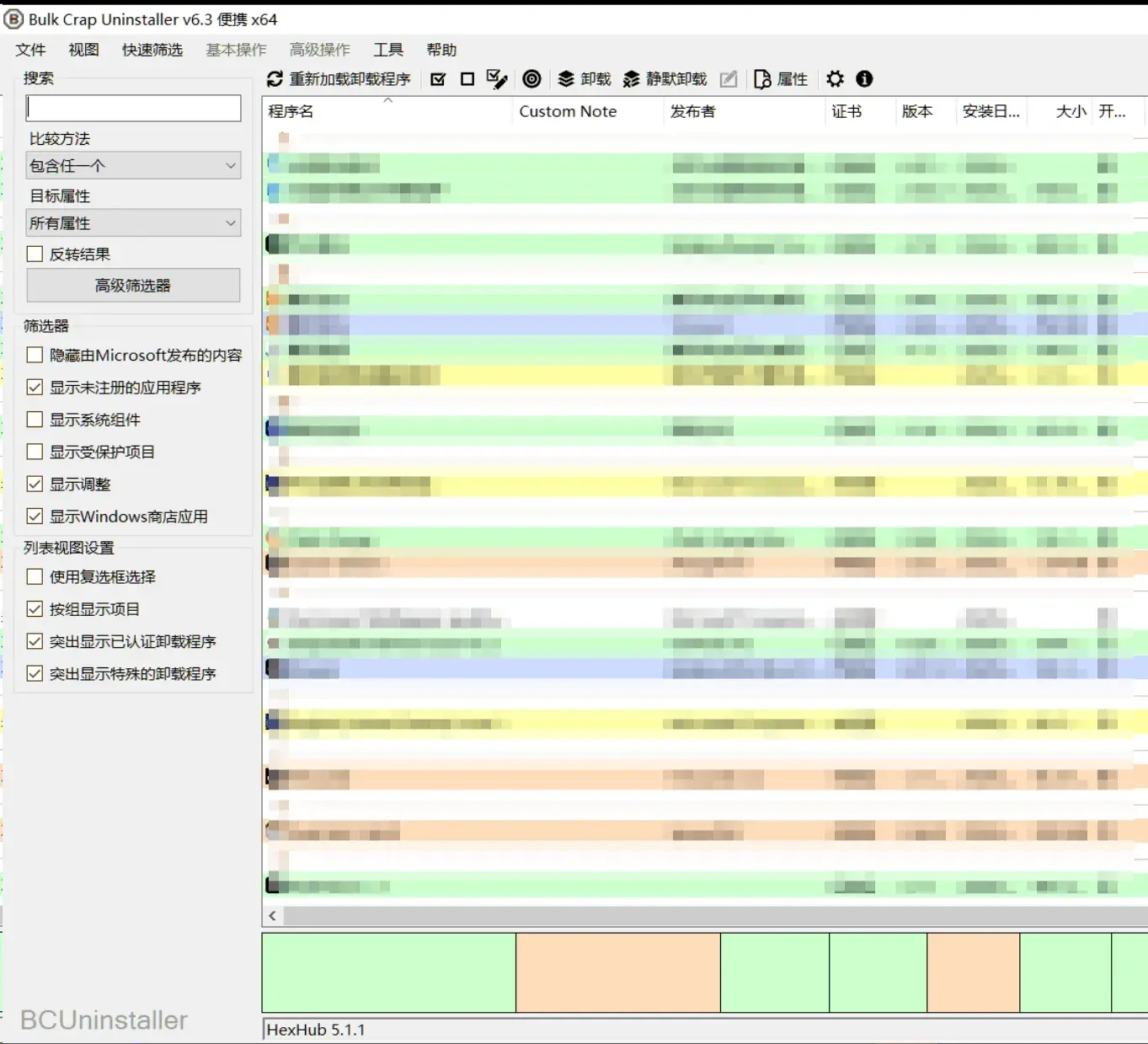Screen dimensions: 1148x1044
Task: Click the large leftmost green treemap block
Action: 389,972
